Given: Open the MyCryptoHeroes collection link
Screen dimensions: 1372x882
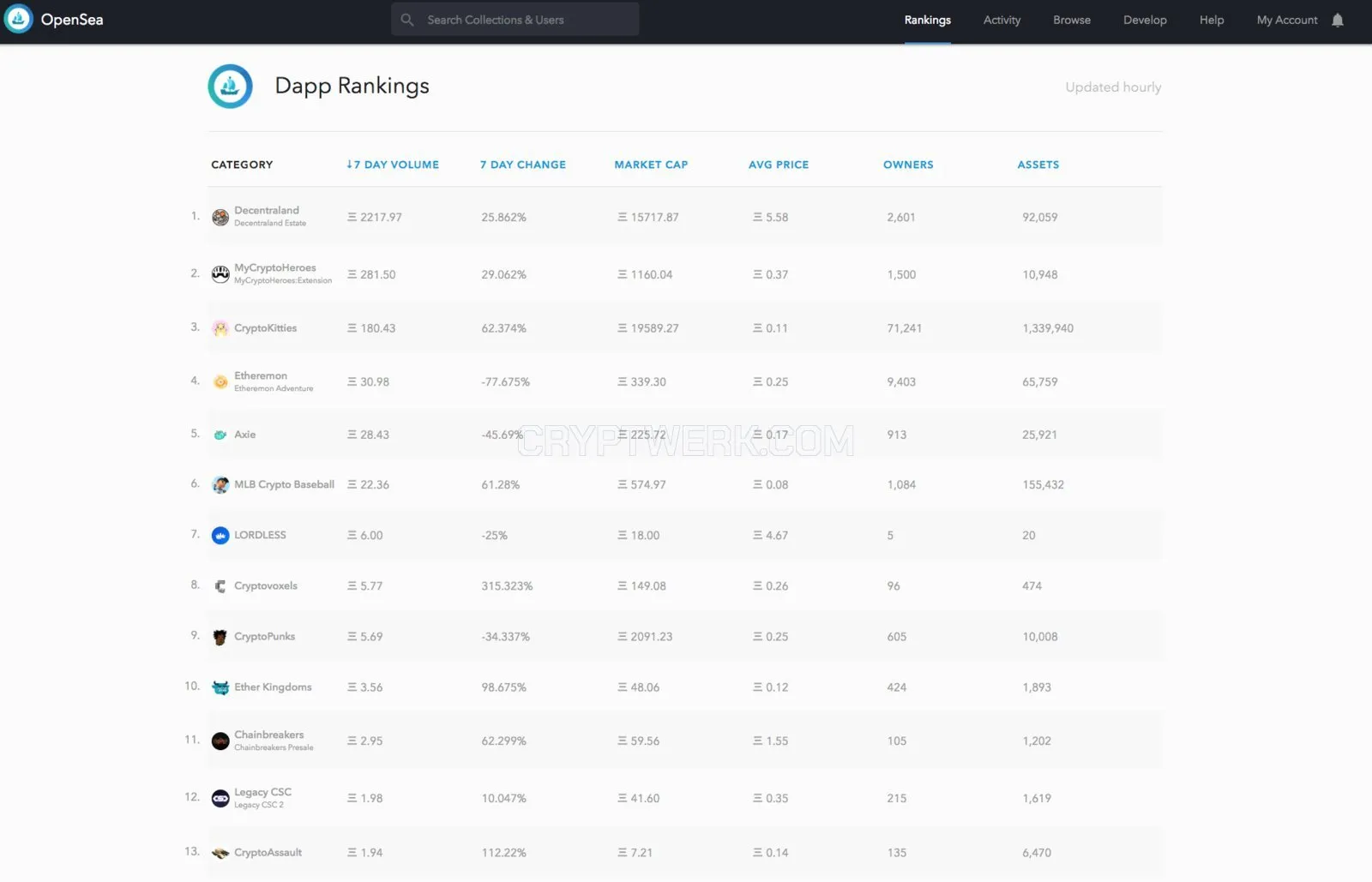Looking at the screenshot, I should pyautogui.click(x=275, y=267).
